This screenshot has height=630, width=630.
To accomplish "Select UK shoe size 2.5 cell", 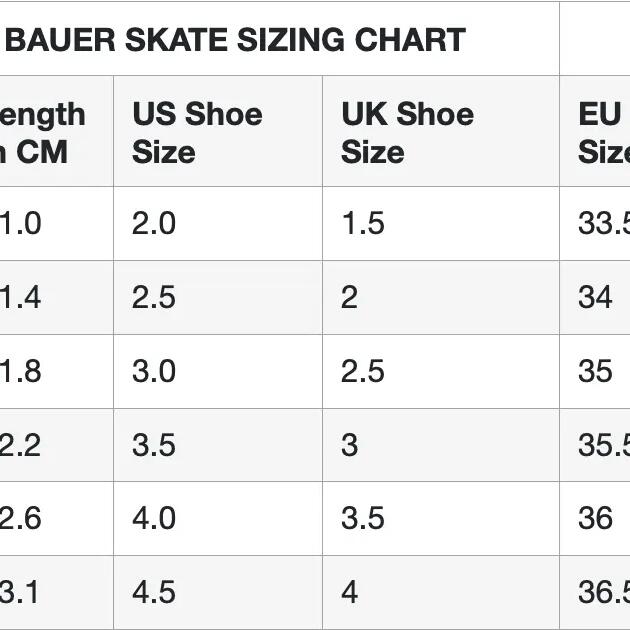I will pos(441,371).
